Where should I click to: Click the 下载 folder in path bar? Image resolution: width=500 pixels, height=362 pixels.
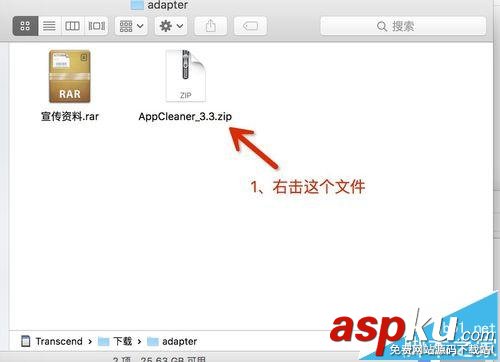click(115, 341)
